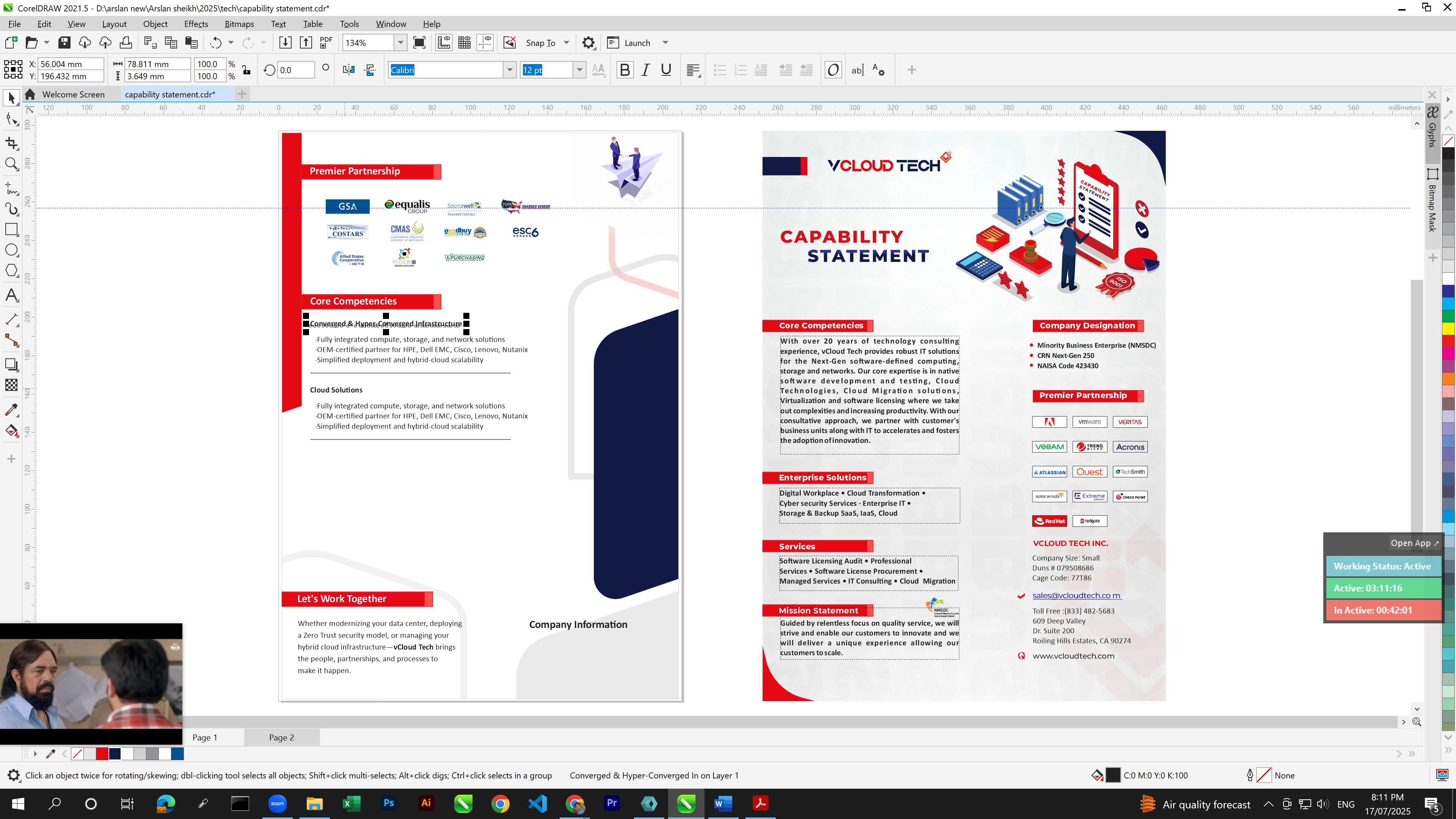The image size is (1456, 819).
Task: Toggle bullet list formatting
Action: [x=720, y=70]
